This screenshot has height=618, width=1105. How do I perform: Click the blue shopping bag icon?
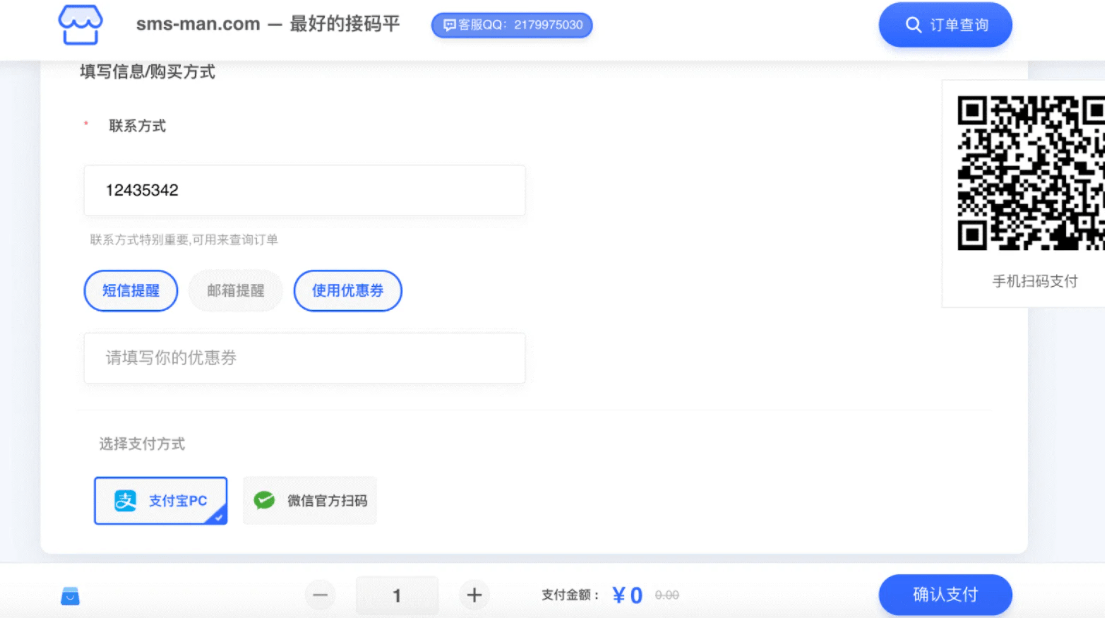70,596
